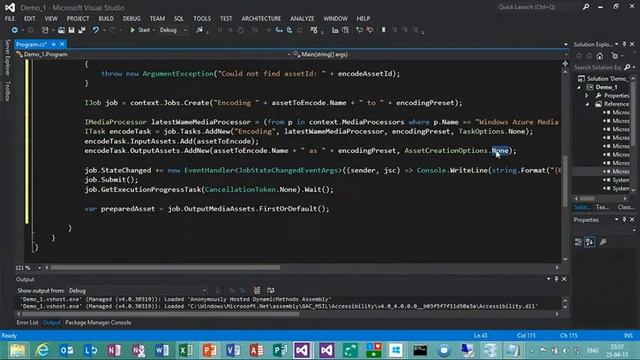Collapse the References node
640x360 pixels.
[x=587, y=104]
